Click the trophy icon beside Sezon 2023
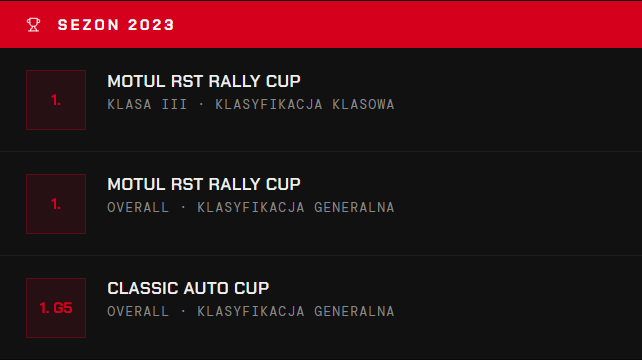The width and height of the screenshot is (642, 360). tap(34, 25)
